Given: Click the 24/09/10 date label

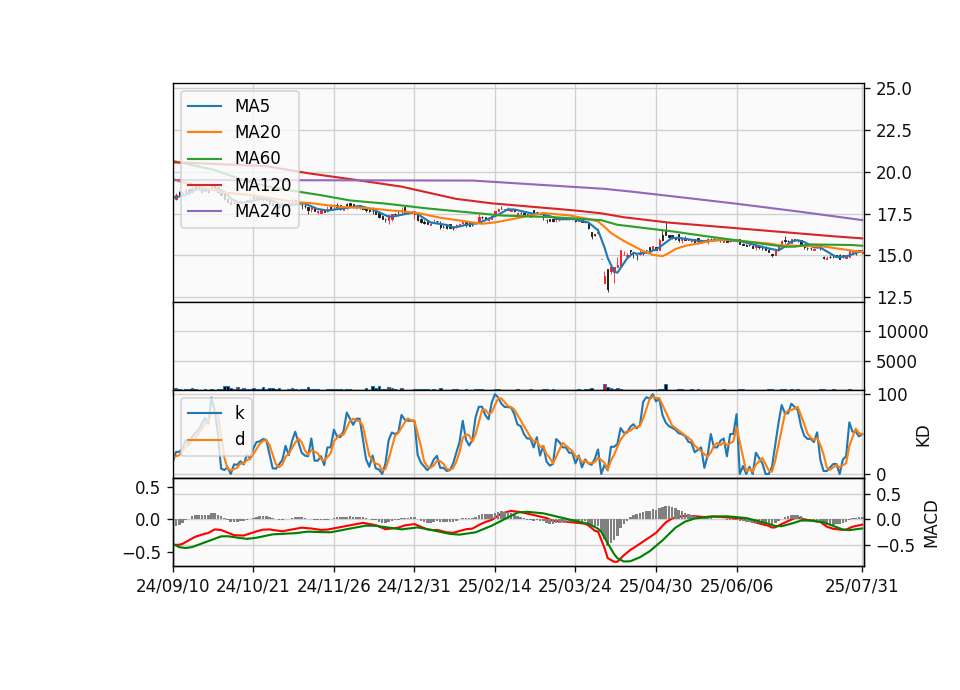Looking at the screenshot, I should coord(173,586).
